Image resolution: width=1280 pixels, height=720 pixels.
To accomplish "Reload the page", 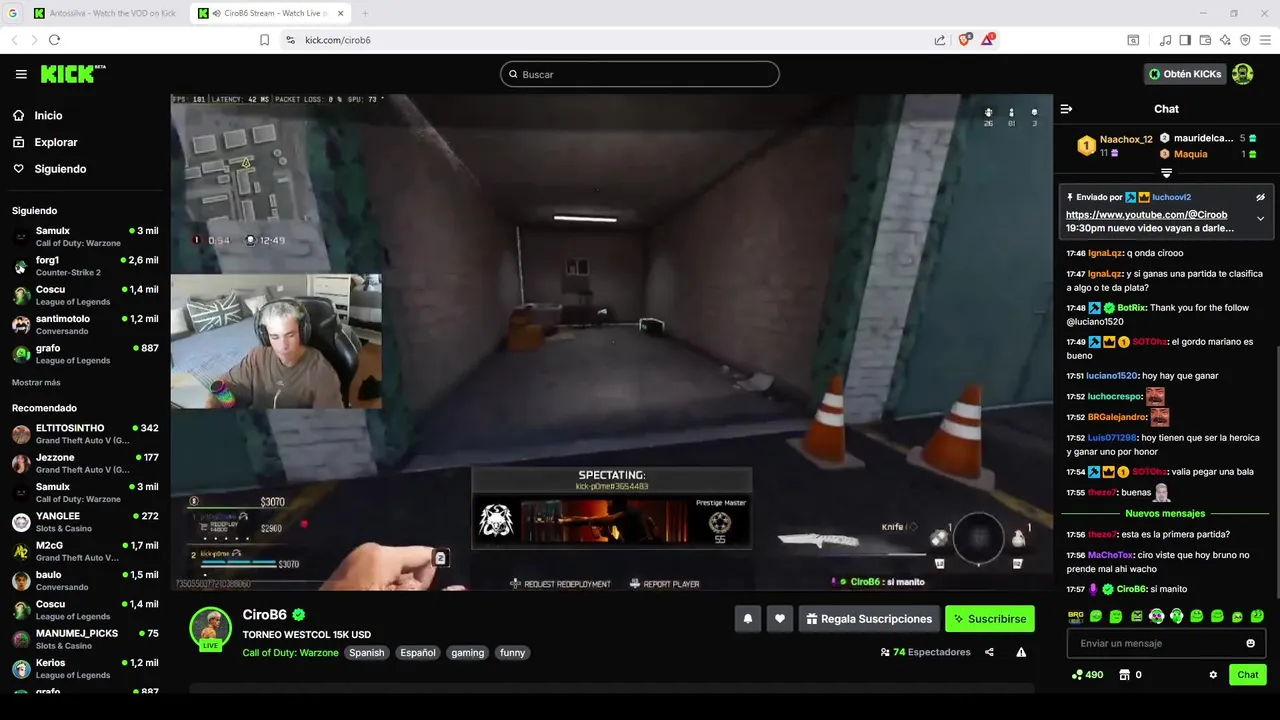I will point(54,40).
